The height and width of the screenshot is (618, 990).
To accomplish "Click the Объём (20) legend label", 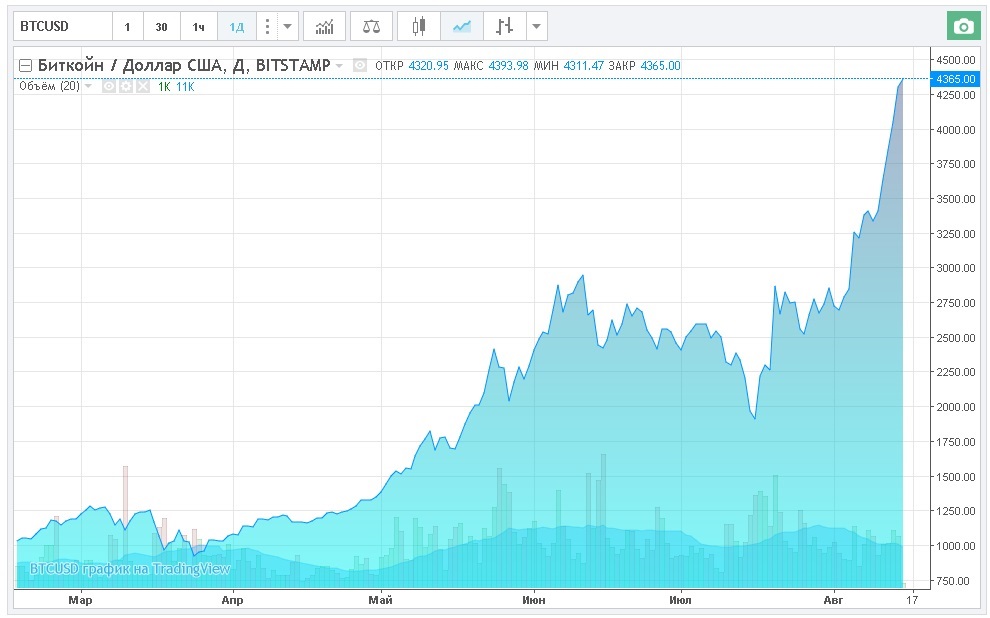I will [x=49, y=86].
